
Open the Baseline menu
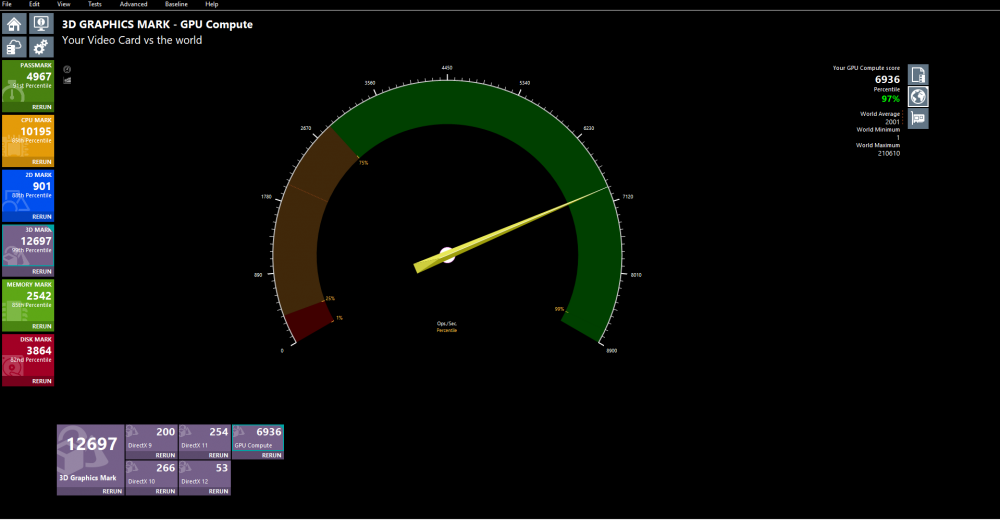(x=176, y=4)
